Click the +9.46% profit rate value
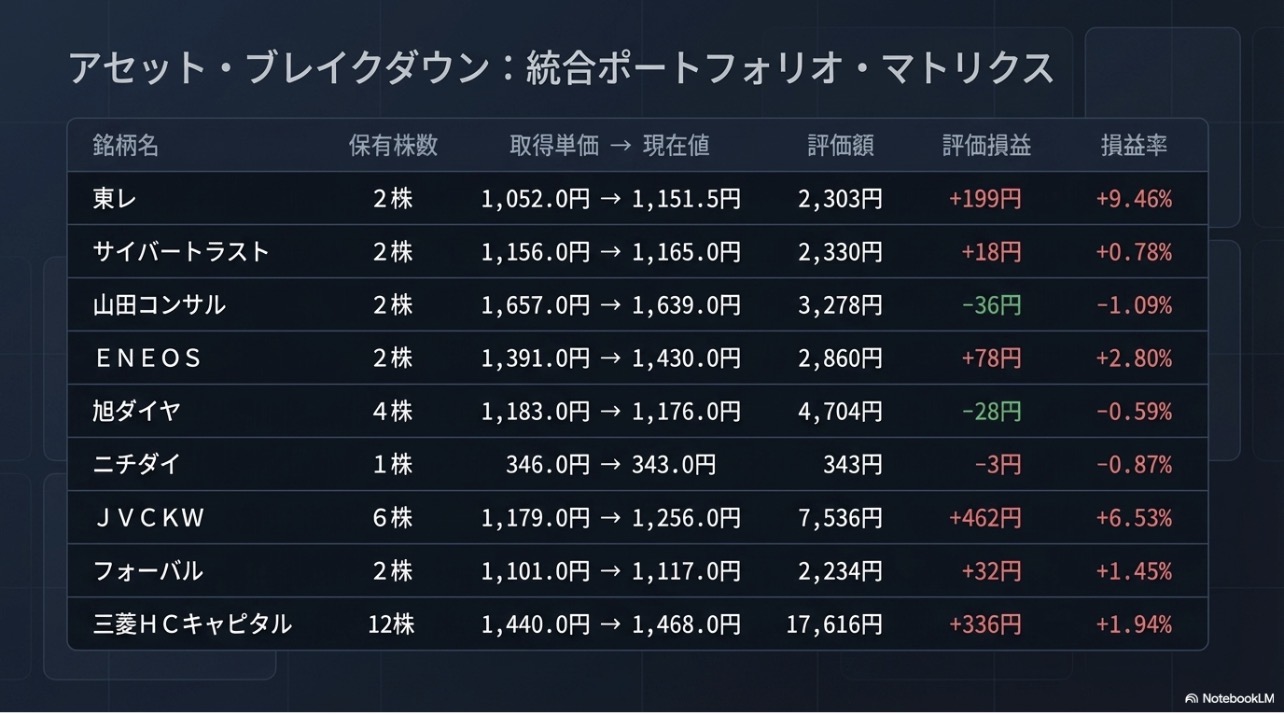 (x=1134, y=199)
